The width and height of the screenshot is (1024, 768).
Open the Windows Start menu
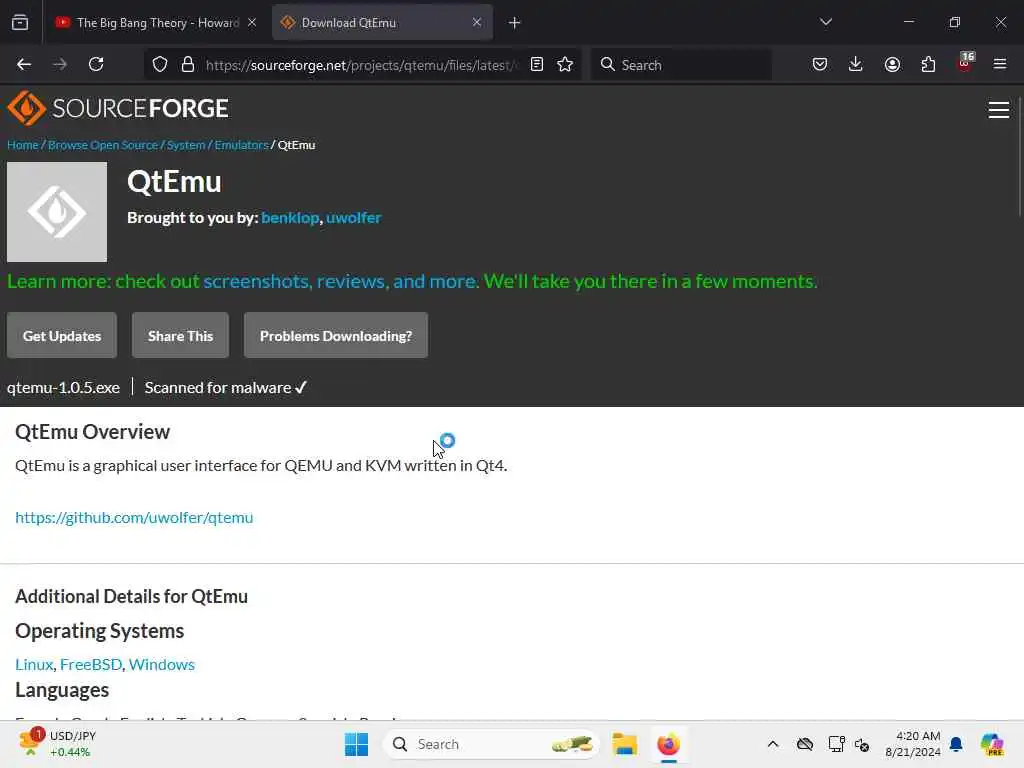356,744
